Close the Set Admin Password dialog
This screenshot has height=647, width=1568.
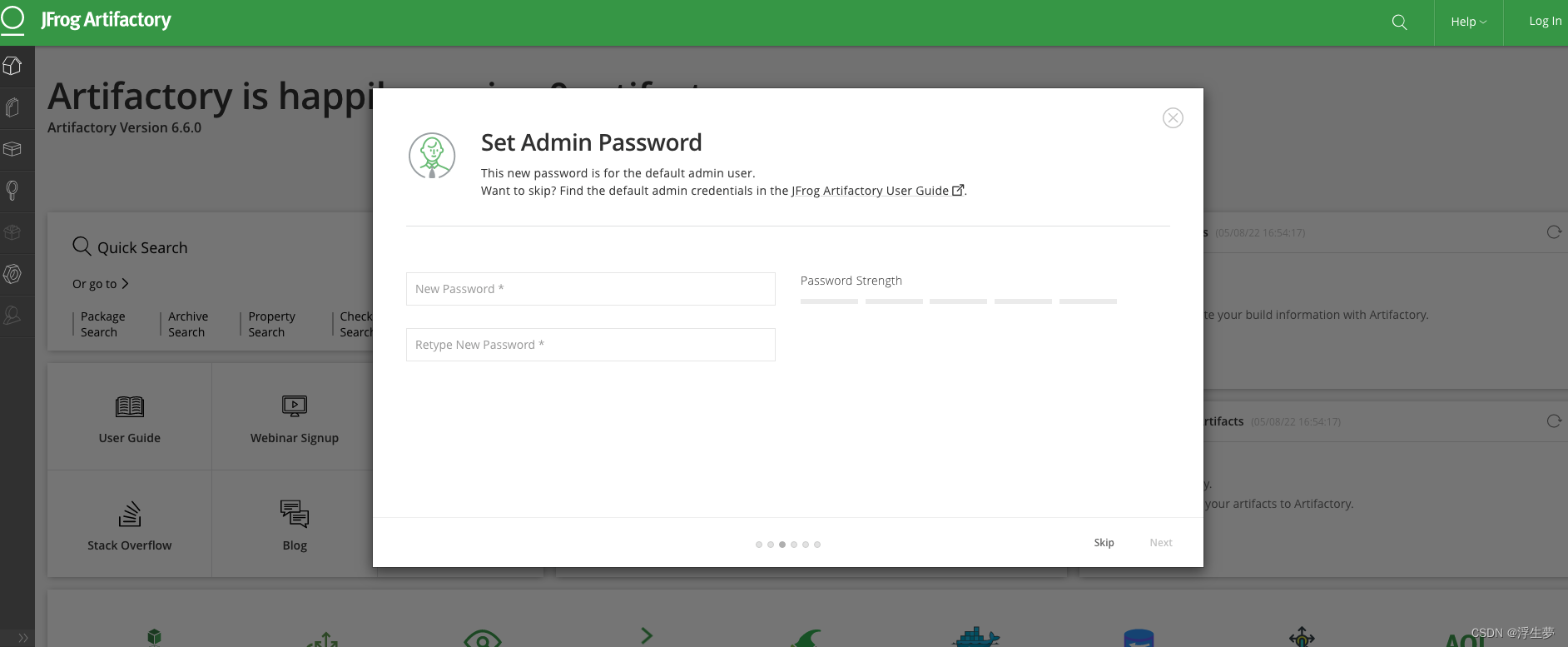pos(1173,118)
